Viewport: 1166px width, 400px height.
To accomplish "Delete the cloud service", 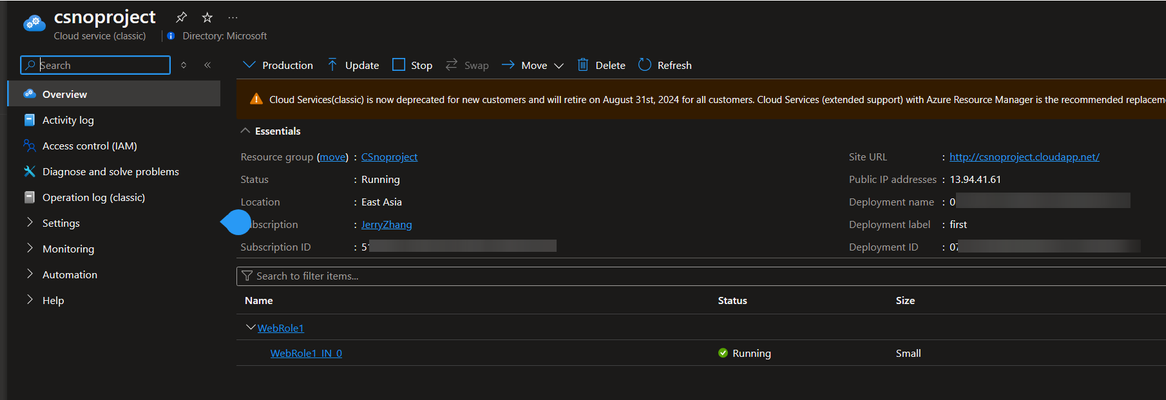I will 602,65.
